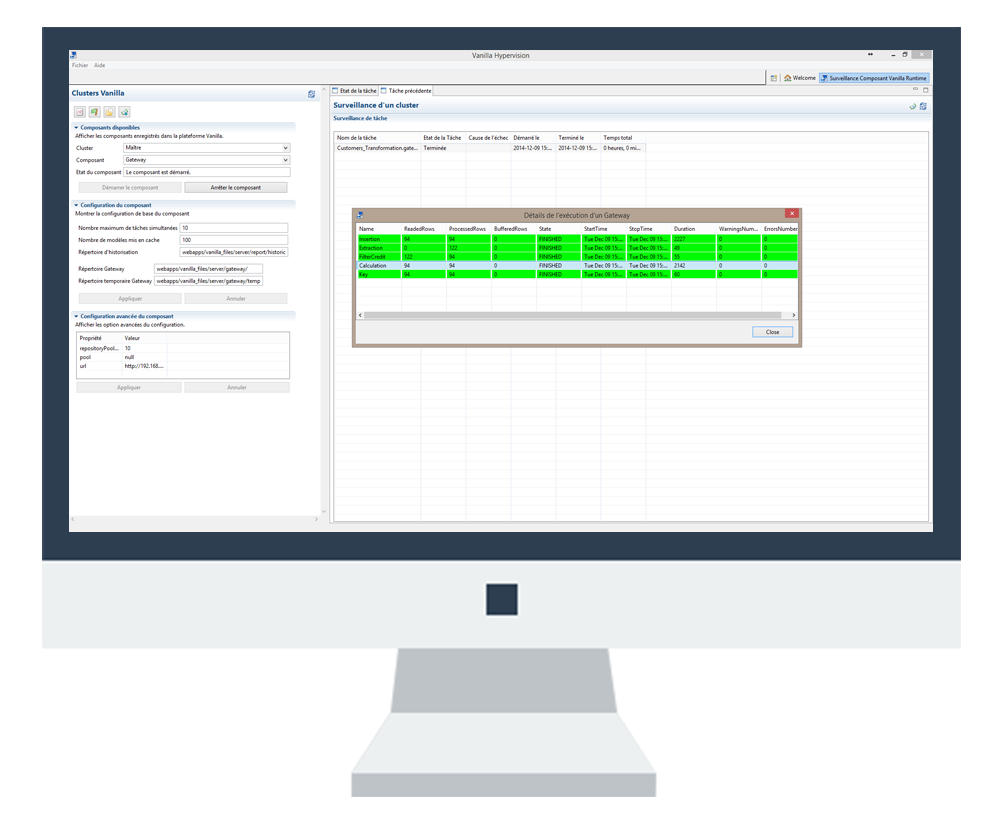The height and width of the screenshot is (830, 1000).
Task: Click Annuler below the advanced properties table
Action: (237, 387)
